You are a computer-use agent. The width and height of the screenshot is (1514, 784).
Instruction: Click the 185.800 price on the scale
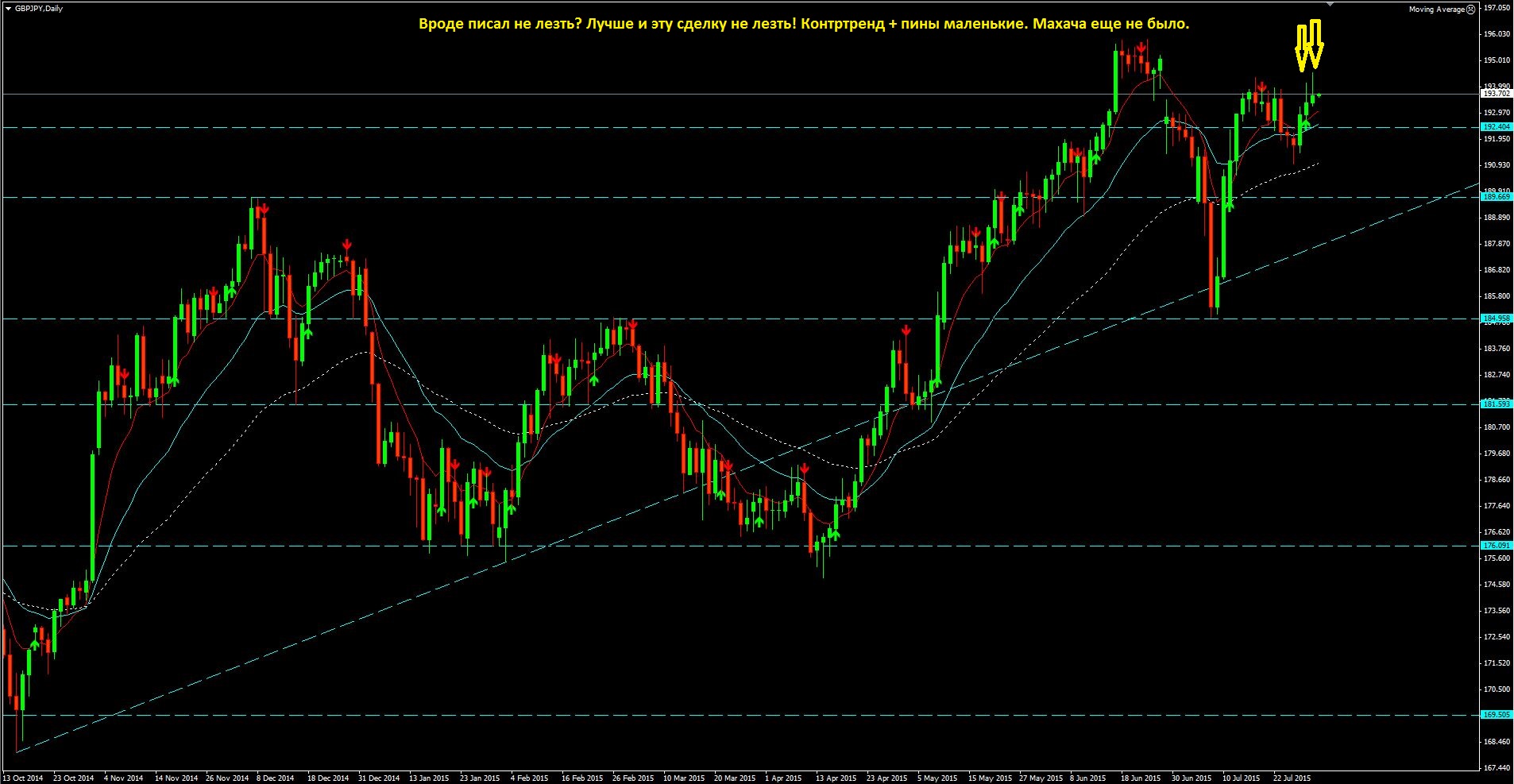point(1497,296)
